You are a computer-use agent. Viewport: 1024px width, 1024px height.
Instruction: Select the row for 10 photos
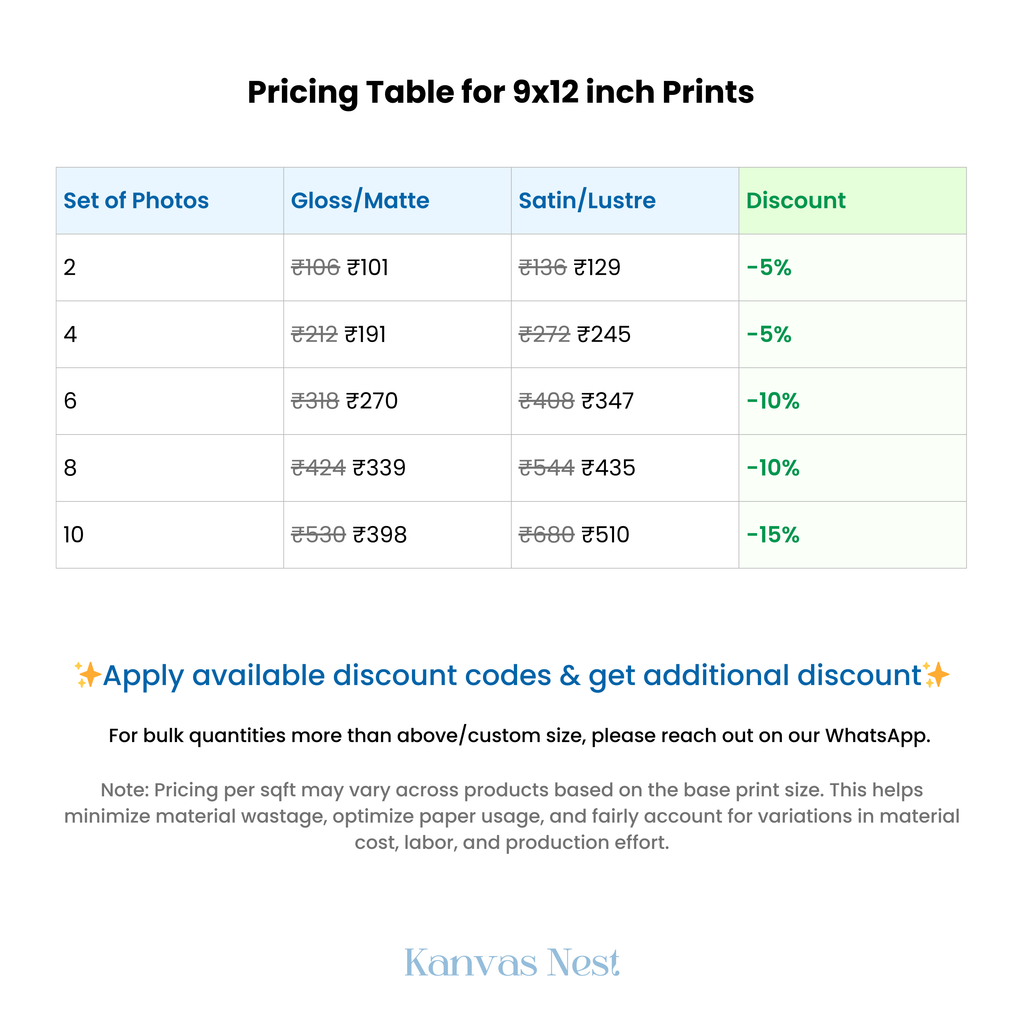coord(511,535)
